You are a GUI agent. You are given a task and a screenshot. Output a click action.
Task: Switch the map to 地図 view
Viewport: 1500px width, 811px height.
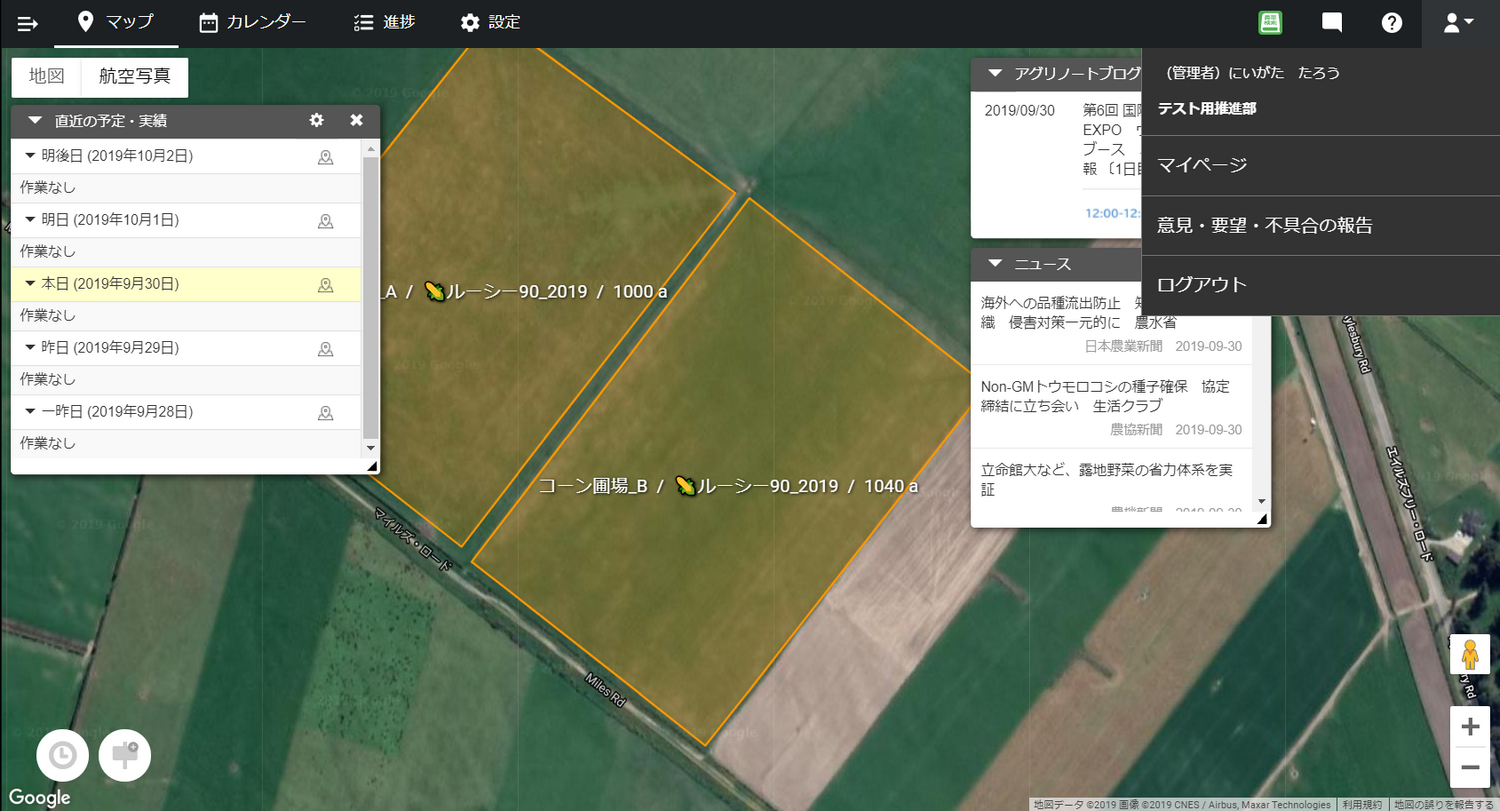pos(46,76)
